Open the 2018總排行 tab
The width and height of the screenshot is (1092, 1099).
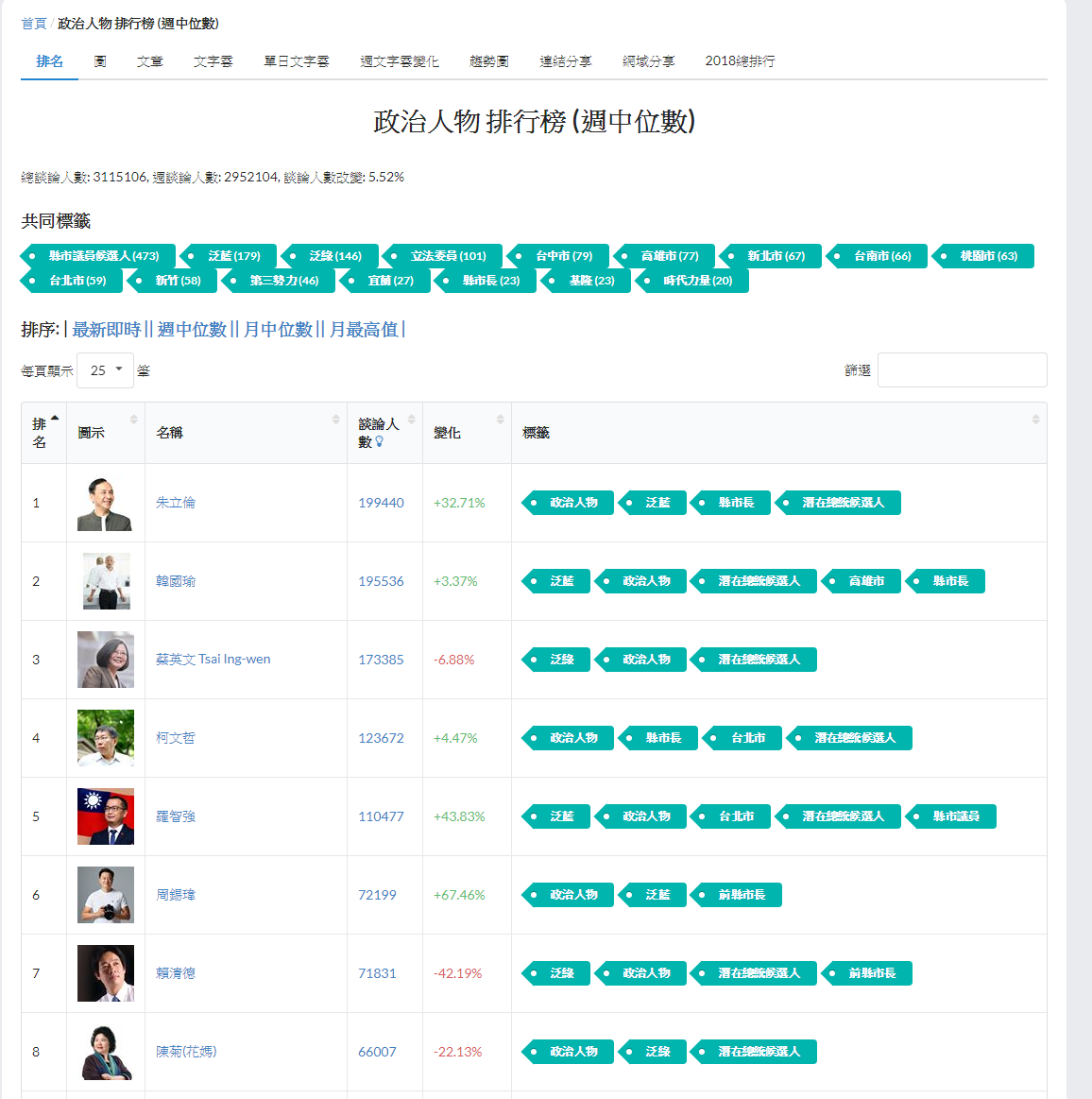coord(740,61)
